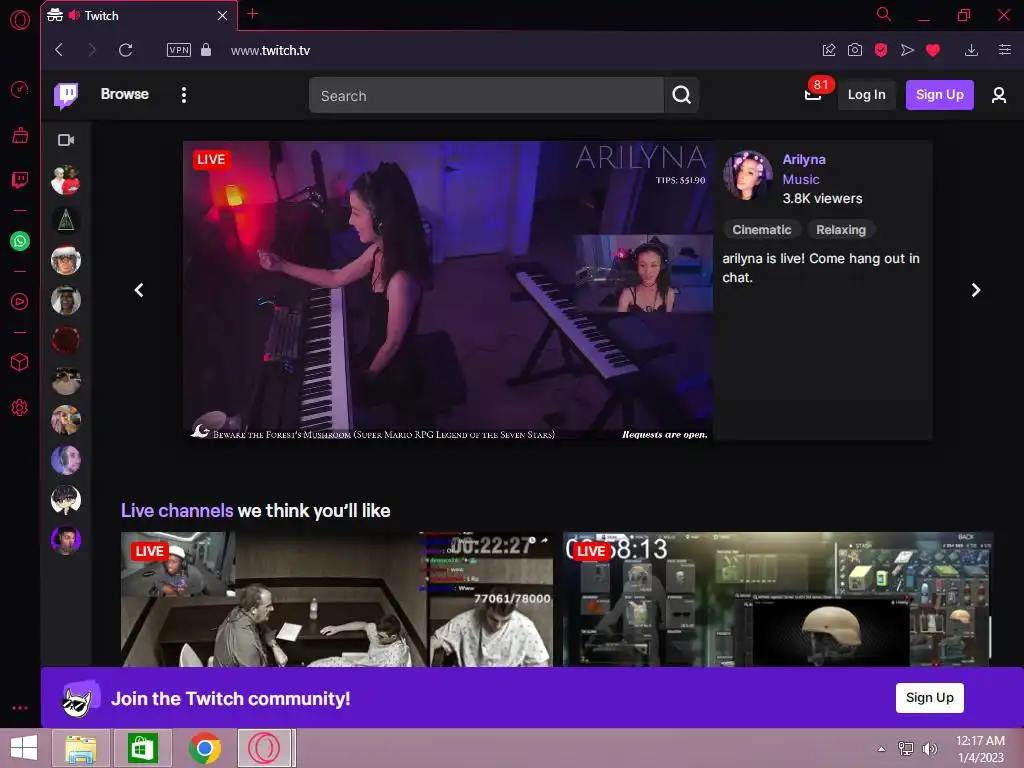1024x768 pixels.
Task: Bookmark page with the heart icon
Action: click(933, 50)
